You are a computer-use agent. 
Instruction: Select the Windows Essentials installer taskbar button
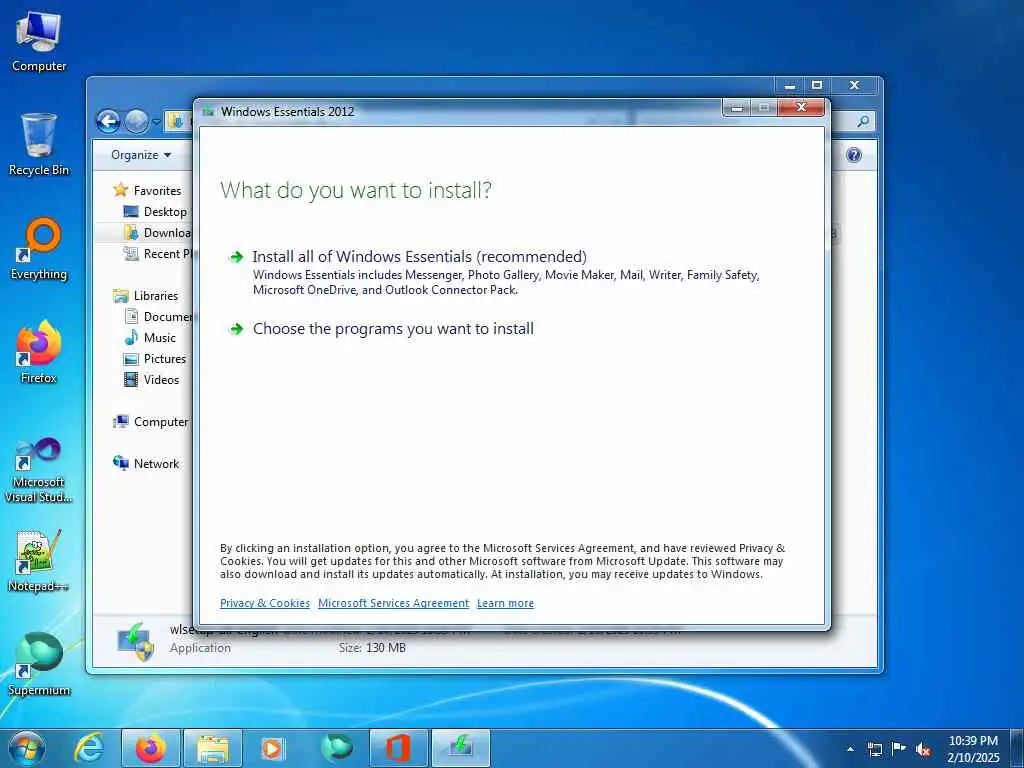pos(460,748)
